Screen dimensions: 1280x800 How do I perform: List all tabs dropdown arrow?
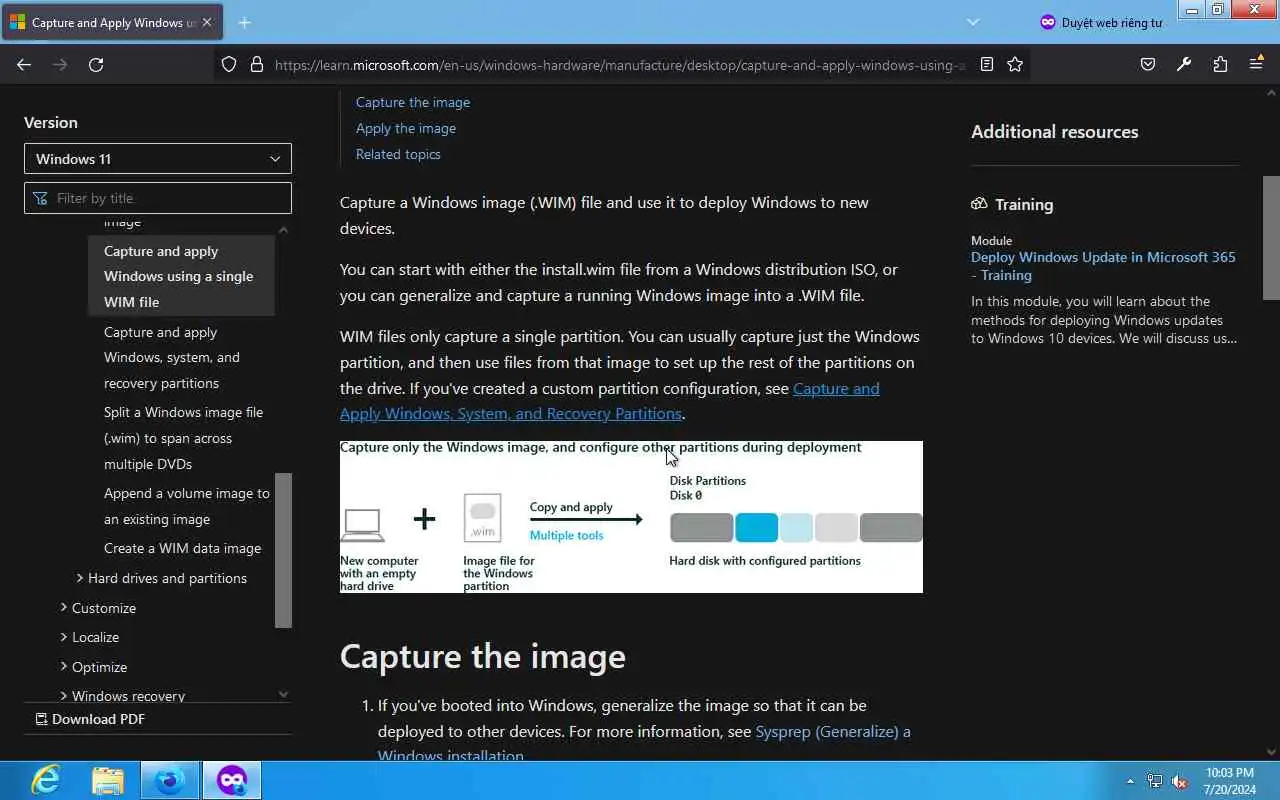[973, 22]
